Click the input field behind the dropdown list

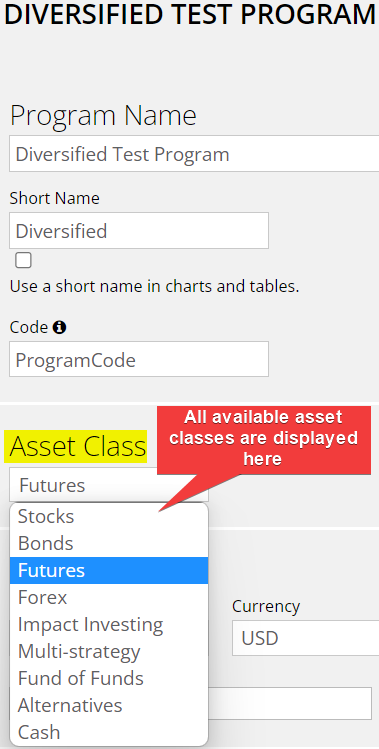point(290,704)
